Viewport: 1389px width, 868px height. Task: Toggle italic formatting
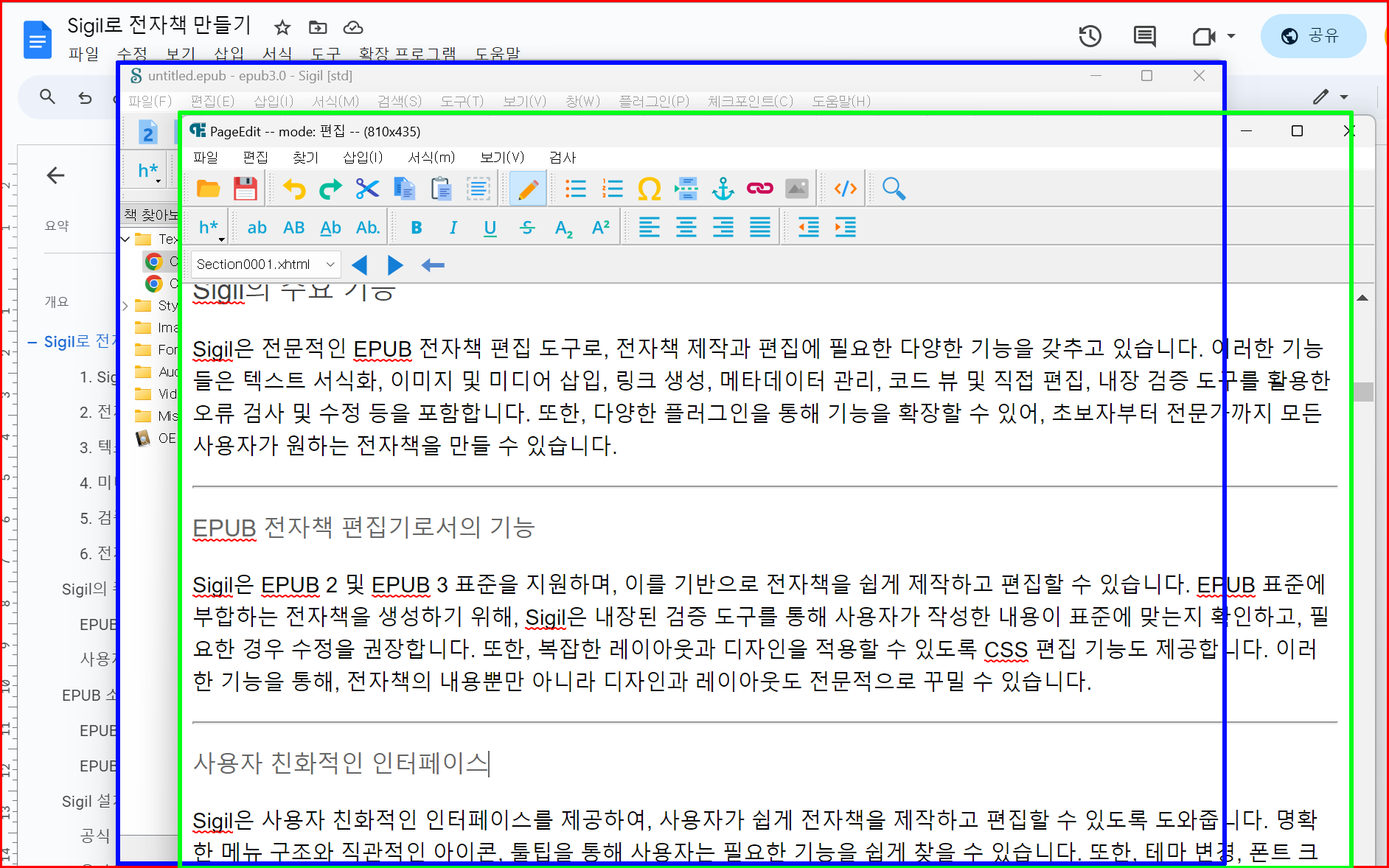pos(453,228)
